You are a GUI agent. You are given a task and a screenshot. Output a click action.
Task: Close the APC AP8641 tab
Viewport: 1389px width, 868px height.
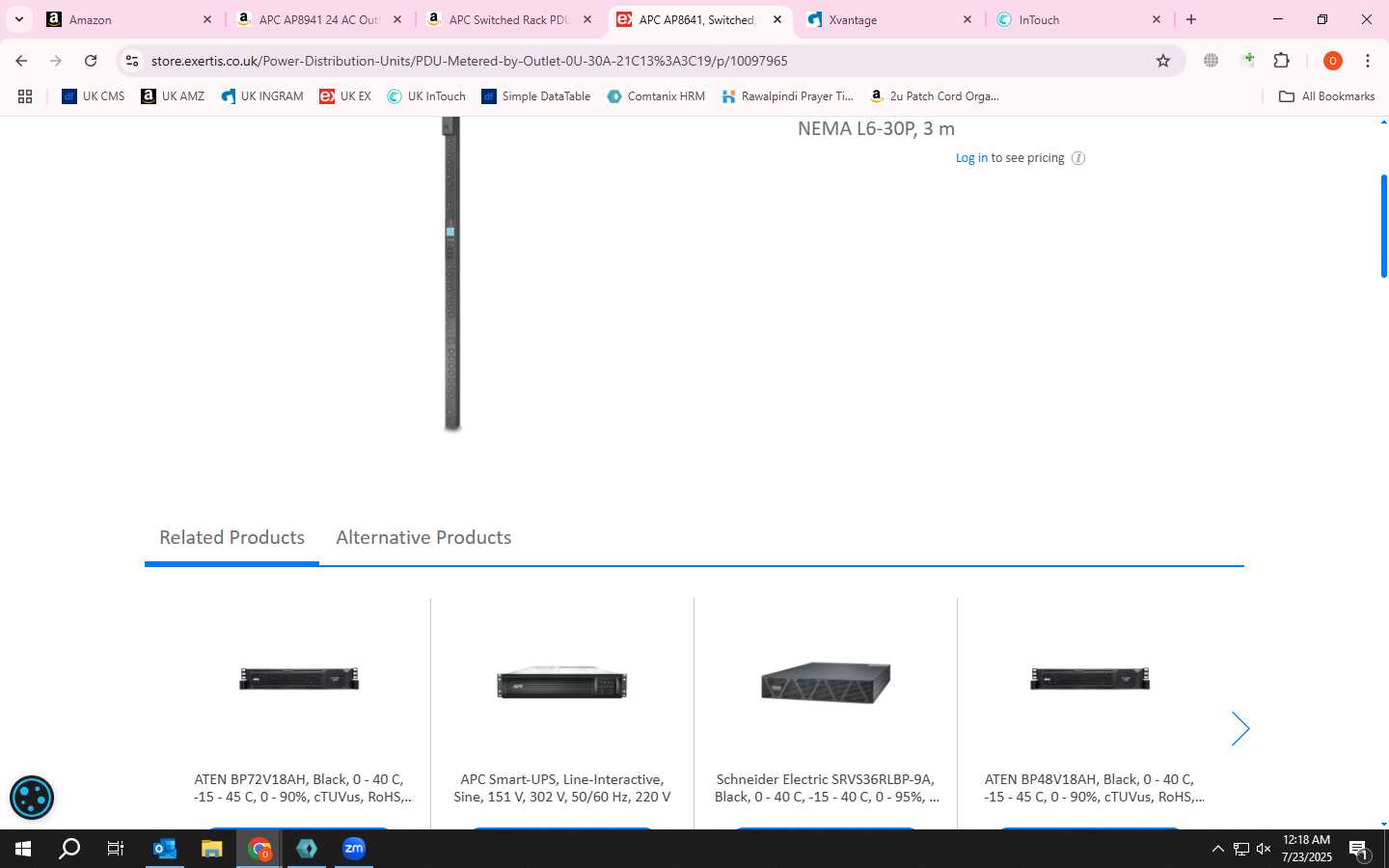point(777,19)
